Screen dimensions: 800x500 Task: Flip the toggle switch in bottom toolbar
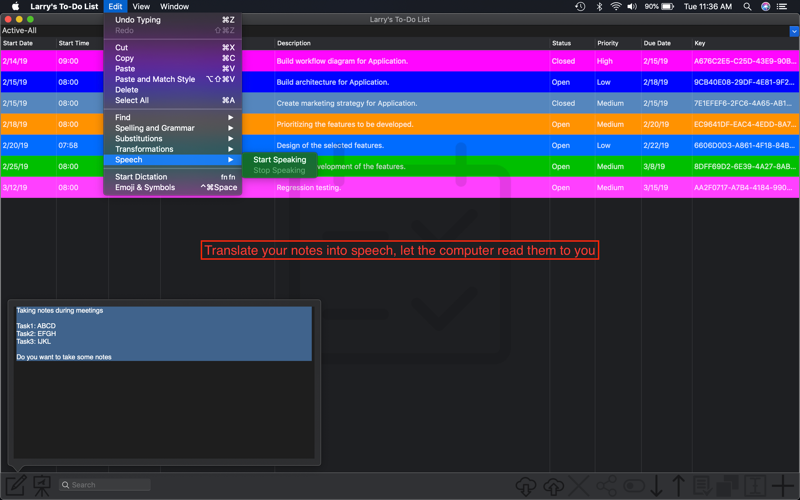[634, 486]
